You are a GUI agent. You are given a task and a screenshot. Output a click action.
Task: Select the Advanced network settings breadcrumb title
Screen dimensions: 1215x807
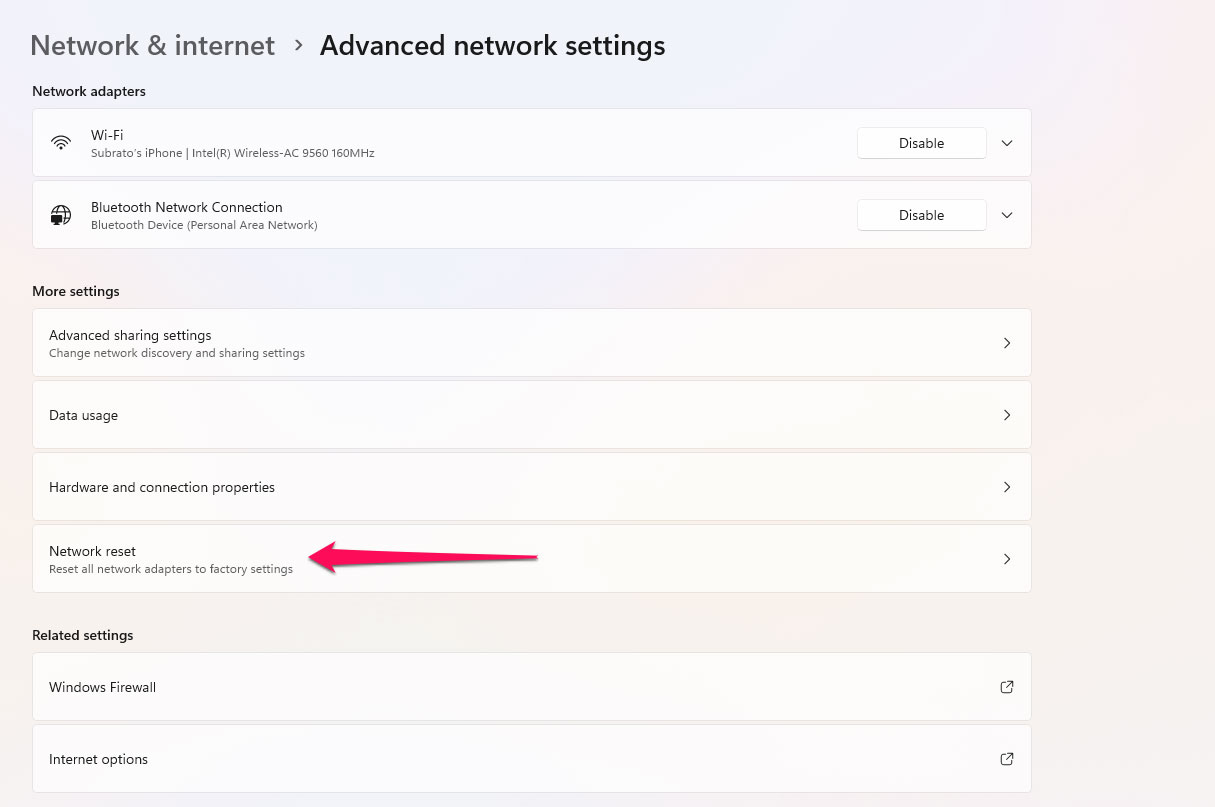(x=492, y=45)
